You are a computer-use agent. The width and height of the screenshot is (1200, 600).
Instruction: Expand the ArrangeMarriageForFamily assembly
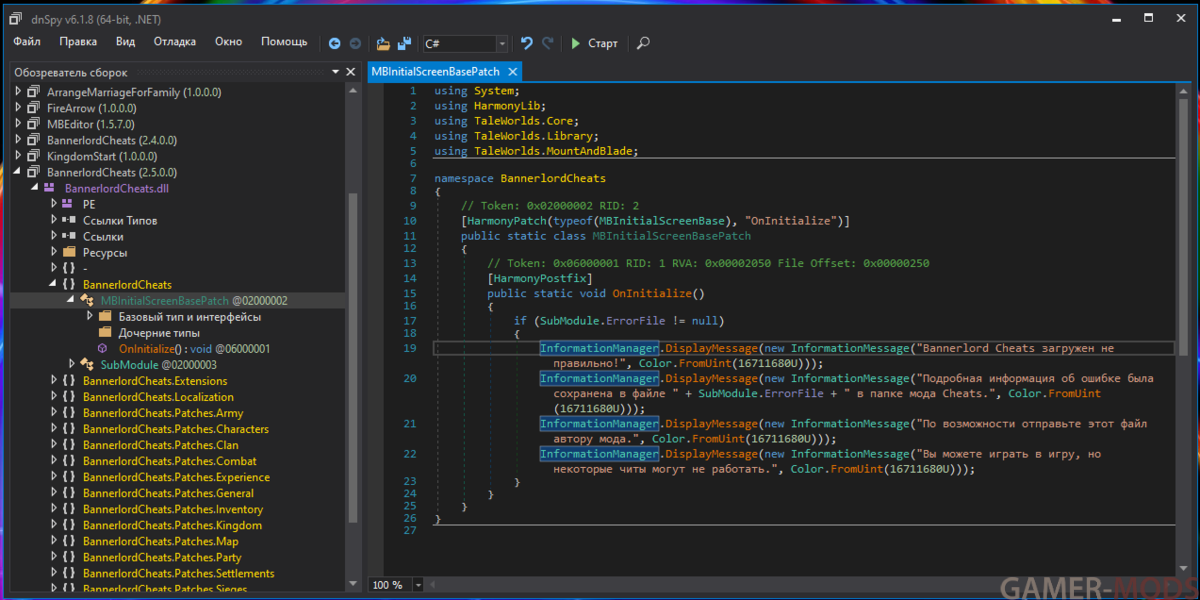tap(17, 92)
